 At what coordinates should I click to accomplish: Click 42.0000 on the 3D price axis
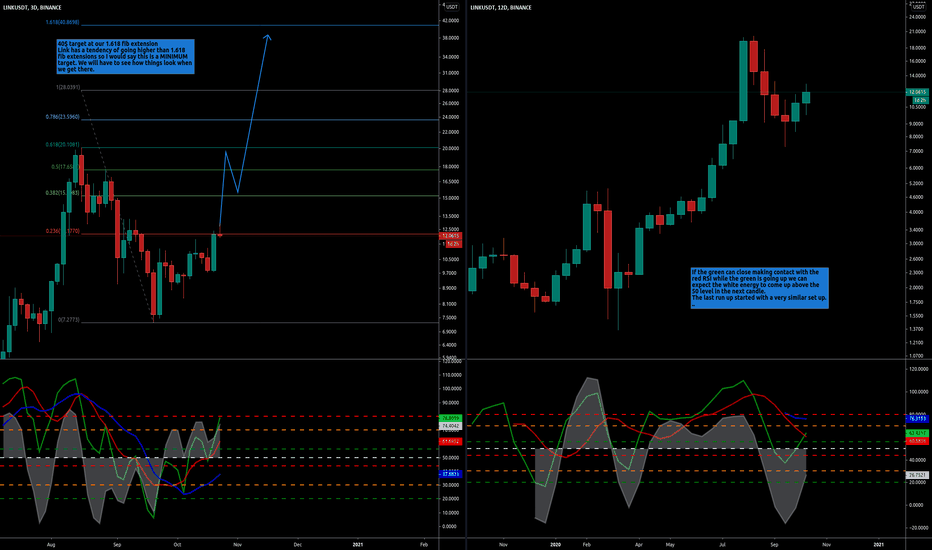click(x=451, y=20)
